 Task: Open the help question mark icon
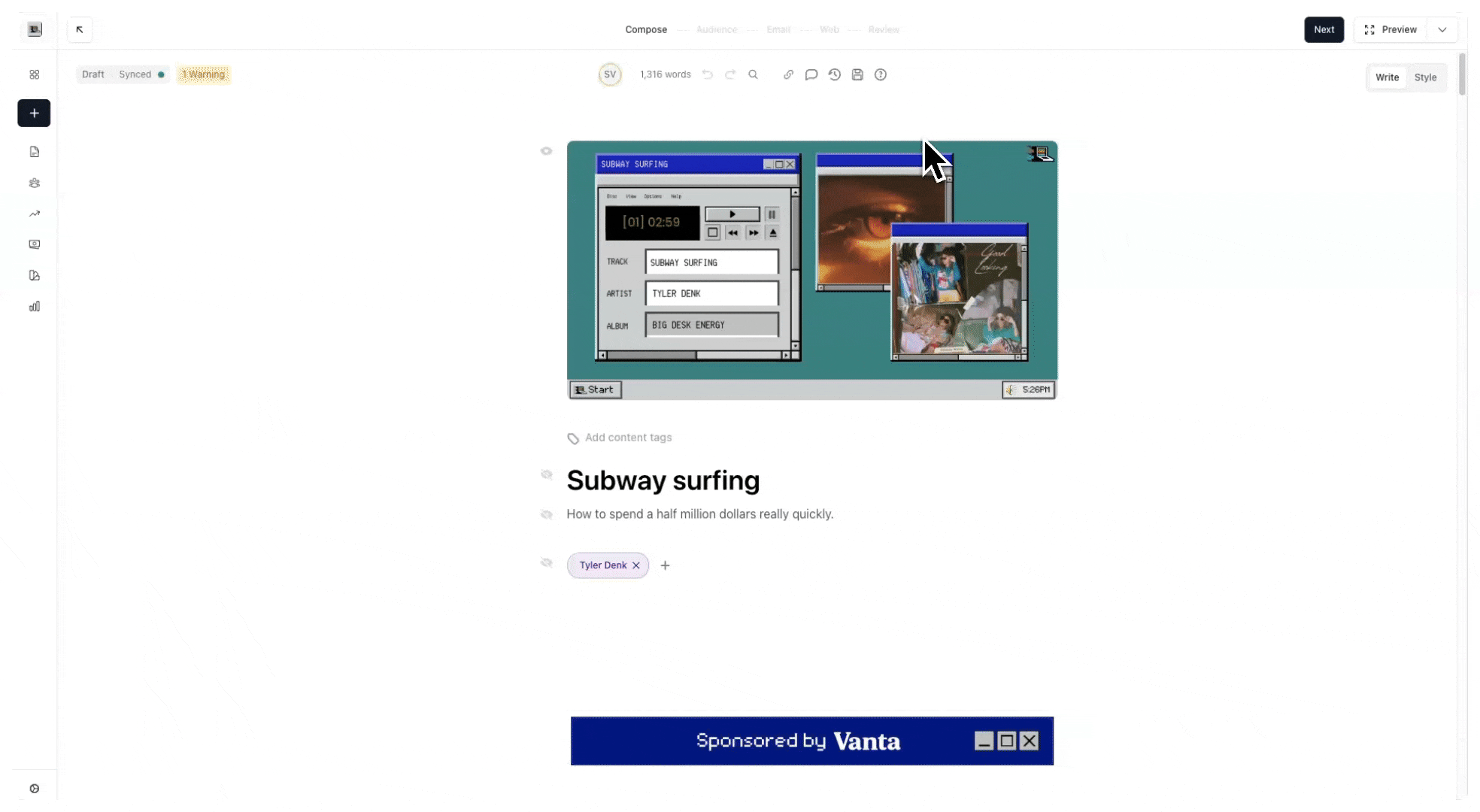coord(881,74)
